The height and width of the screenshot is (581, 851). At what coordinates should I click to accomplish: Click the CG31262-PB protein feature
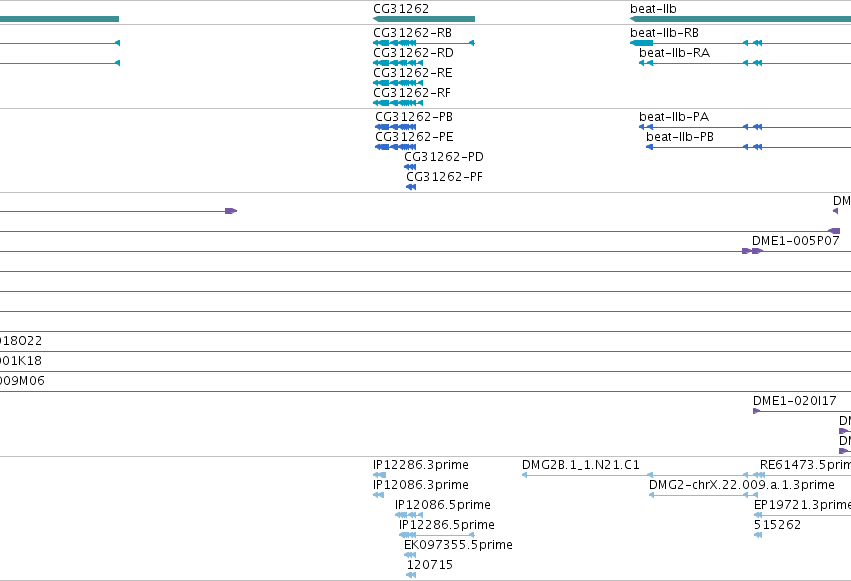(x=396, y=127)
